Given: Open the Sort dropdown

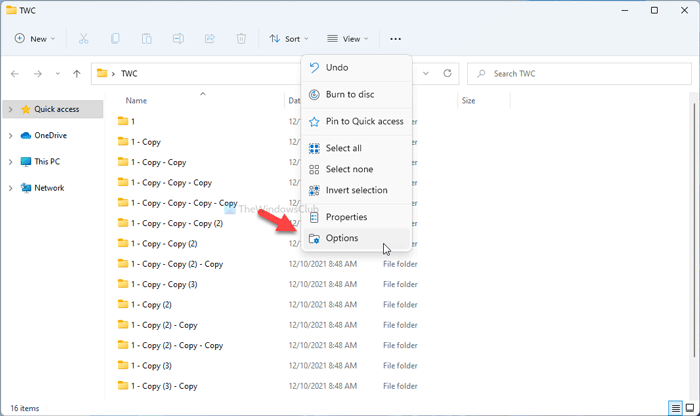Looking at the screenshot, I should coord(289,39).
